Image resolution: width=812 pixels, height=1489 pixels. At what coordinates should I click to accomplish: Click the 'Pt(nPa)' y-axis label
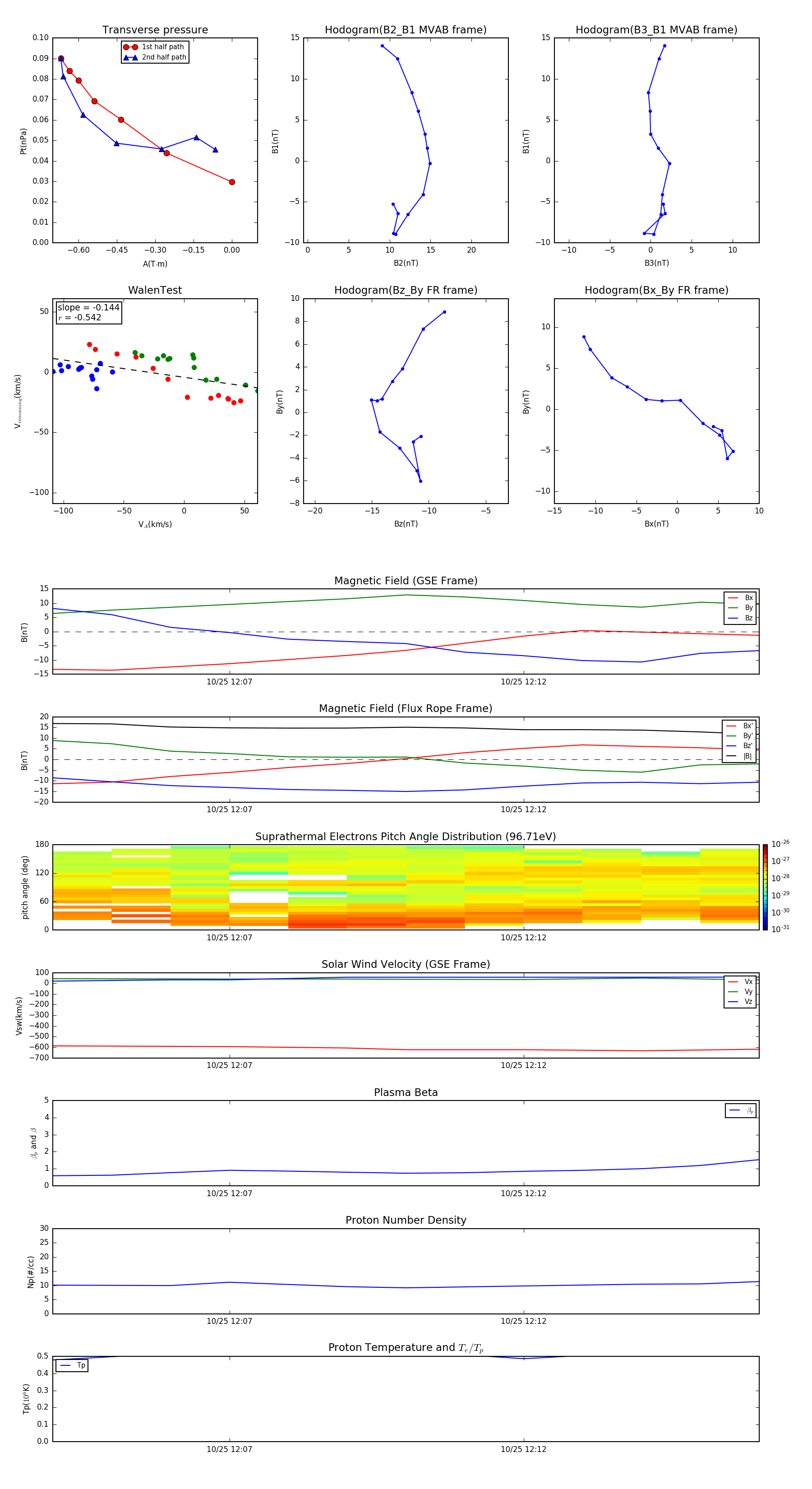[x=23, y=140]
